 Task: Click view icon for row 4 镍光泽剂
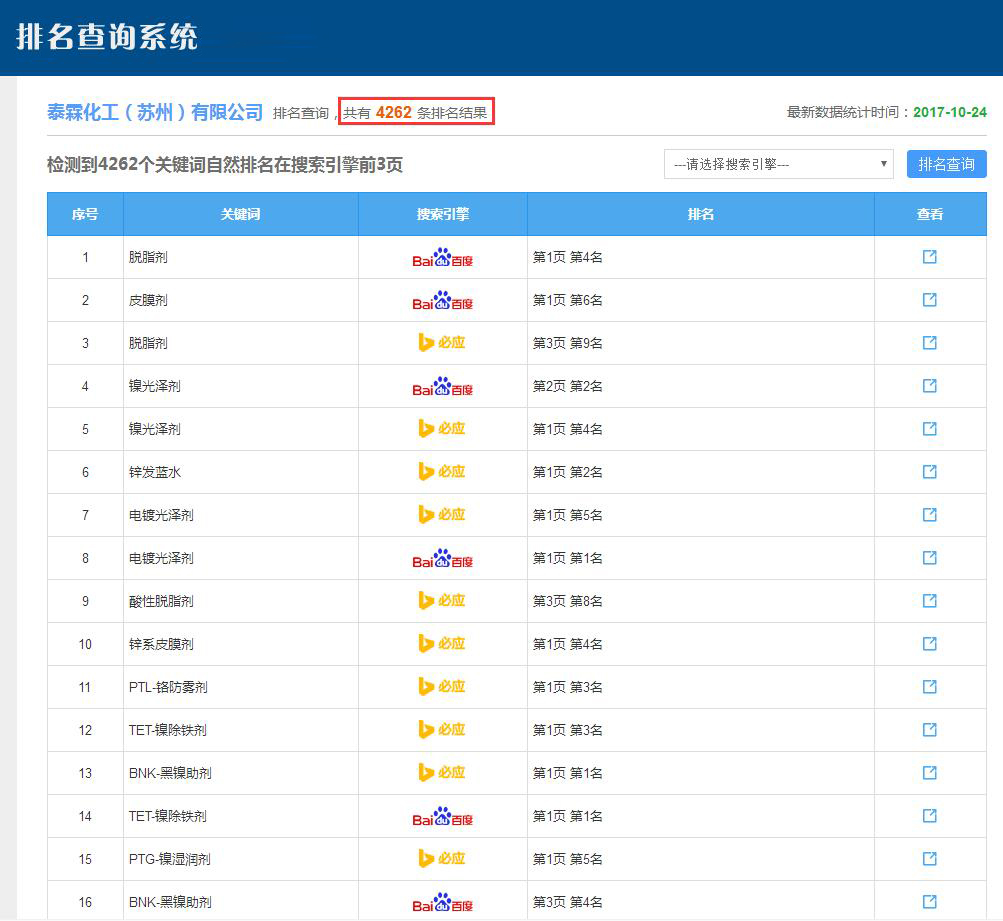929,386
